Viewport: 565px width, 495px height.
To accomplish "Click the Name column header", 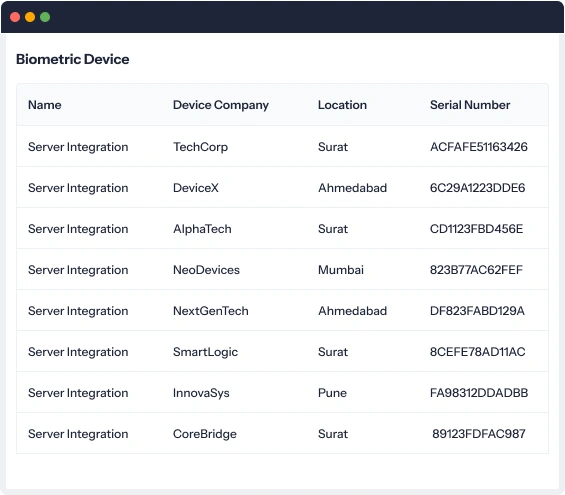I will (45, 105).
